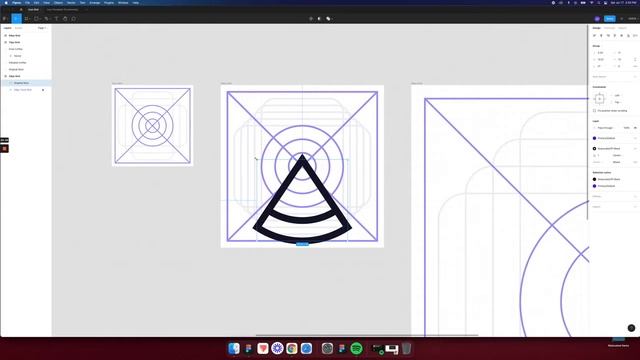
Task: Select the Pen tool
Action: point(47,18)
